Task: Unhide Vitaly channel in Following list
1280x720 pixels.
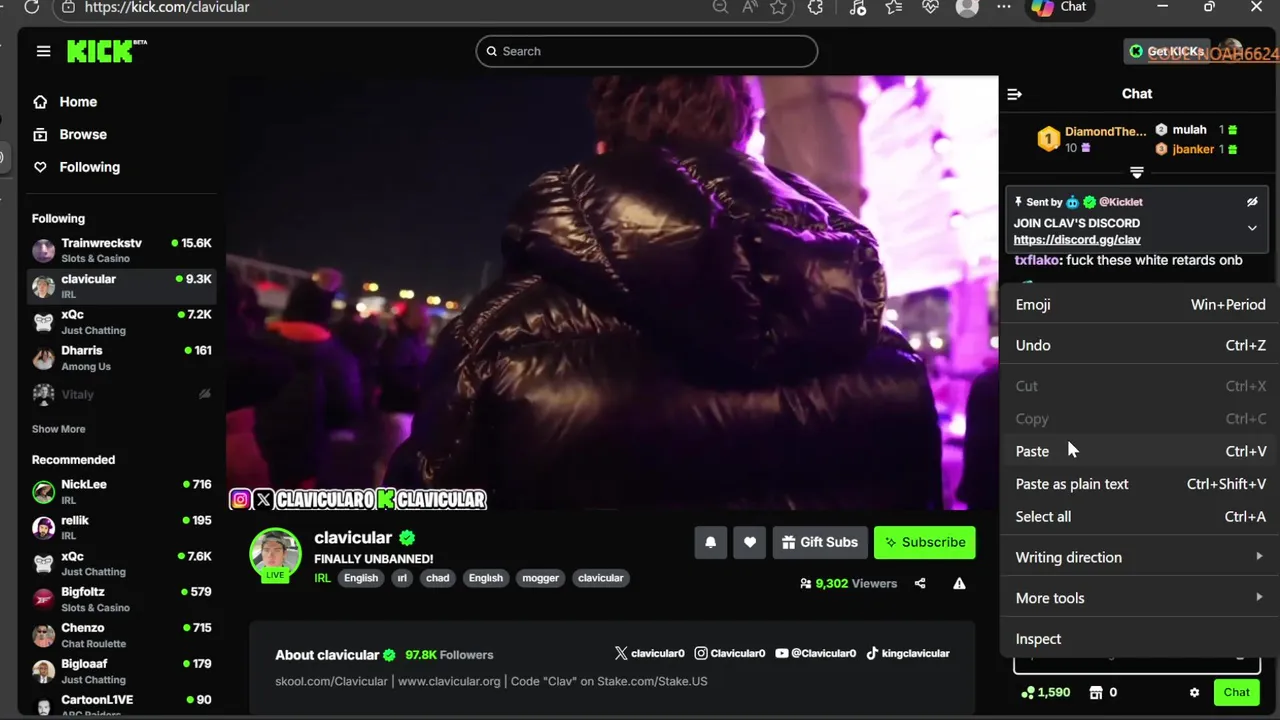Action: point(205,394)
